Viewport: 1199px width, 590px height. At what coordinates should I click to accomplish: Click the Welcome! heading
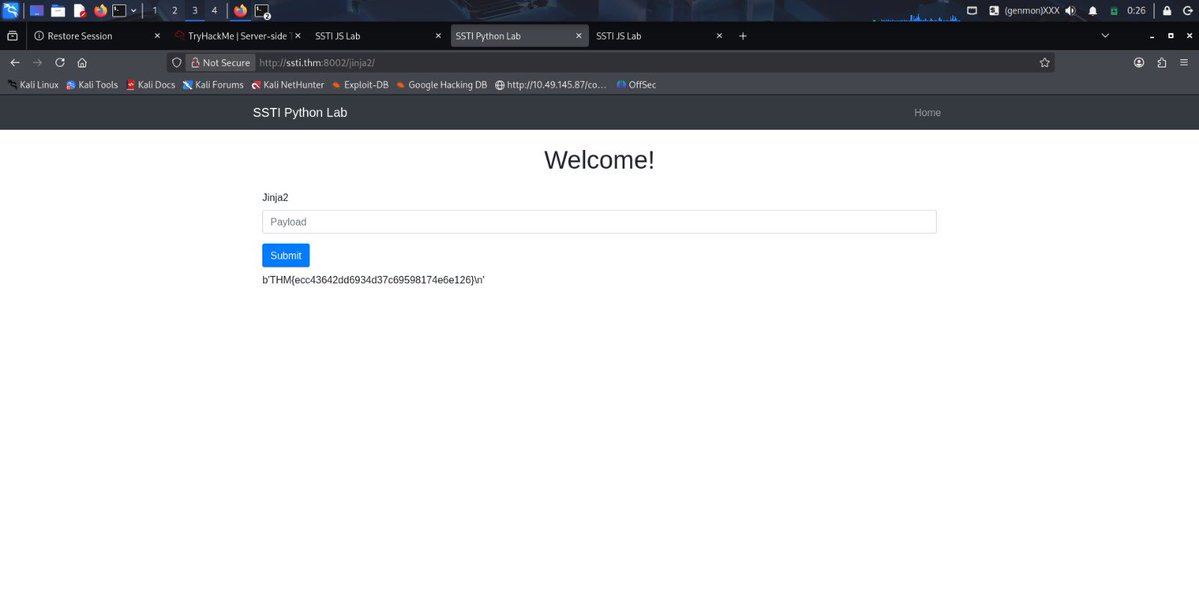point(599,160)
